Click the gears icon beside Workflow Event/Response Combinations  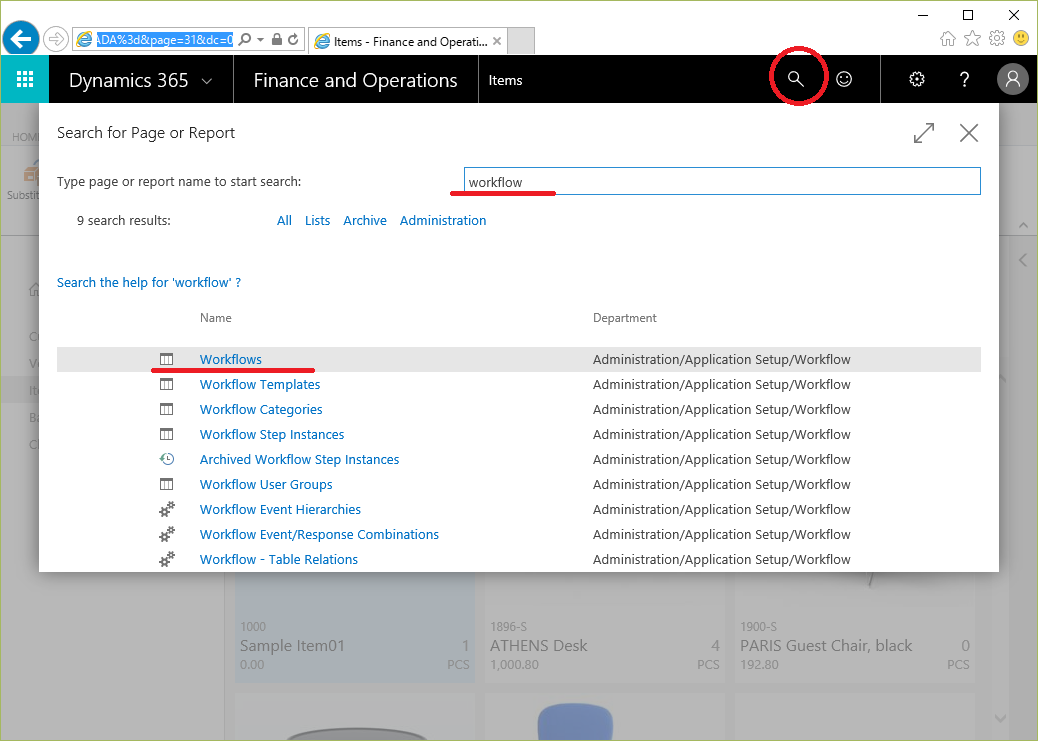tap(167, 534)
